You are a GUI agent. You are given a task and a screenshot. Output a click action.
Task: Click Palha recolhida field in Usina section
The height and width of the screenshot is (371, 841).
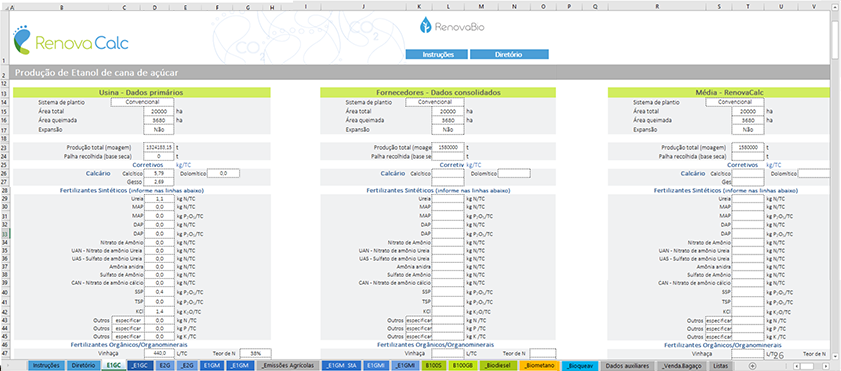pos(159,156)
